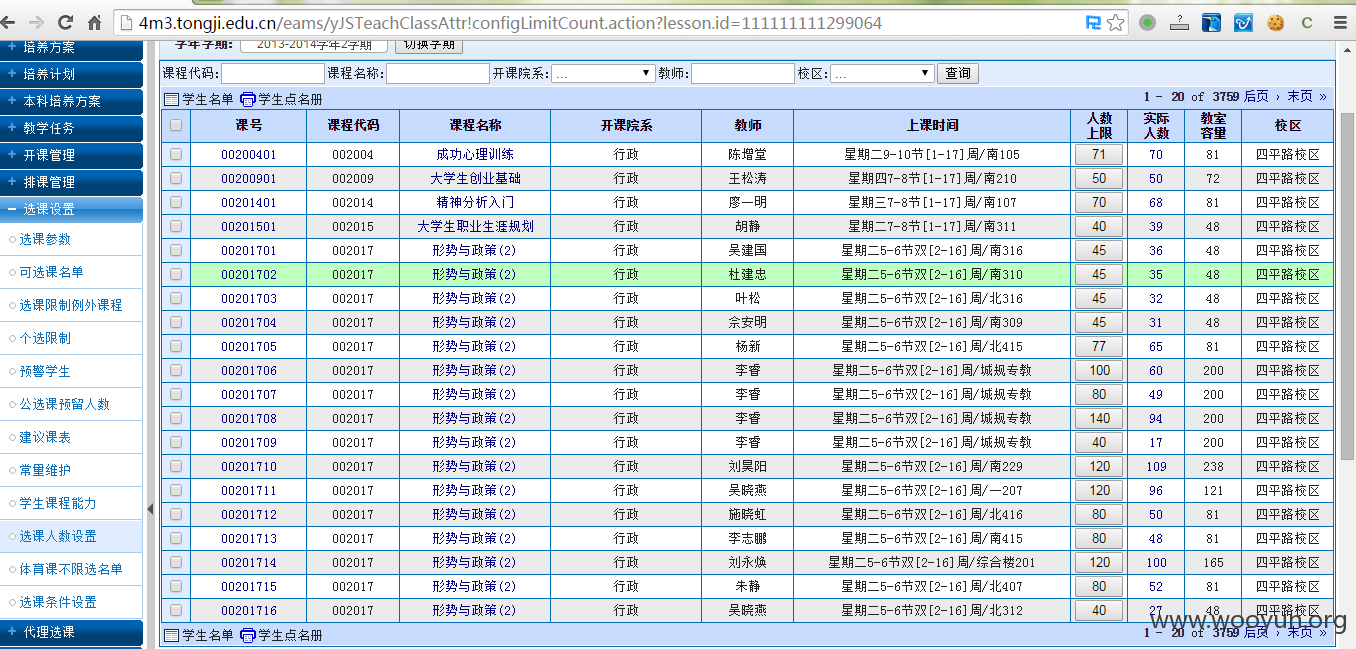Click the 学生名单 list icon above the table
This screenshot has height=649, width=1356.
(x=171, y=99)
